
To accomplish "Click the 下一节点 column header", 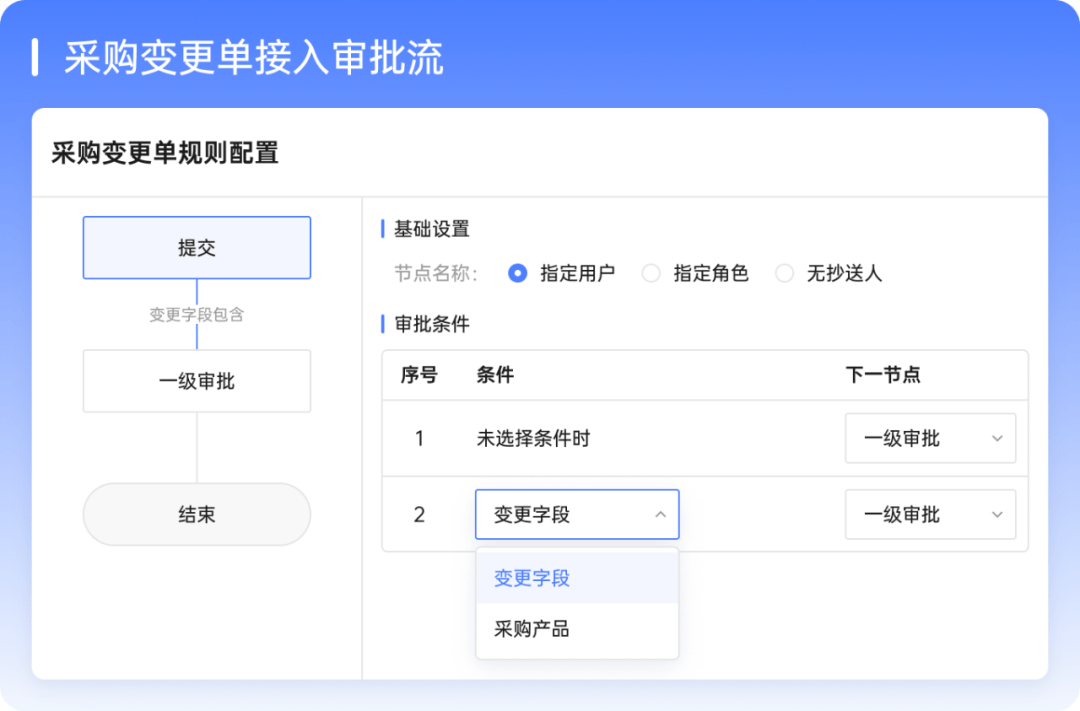I will (883, 375).
